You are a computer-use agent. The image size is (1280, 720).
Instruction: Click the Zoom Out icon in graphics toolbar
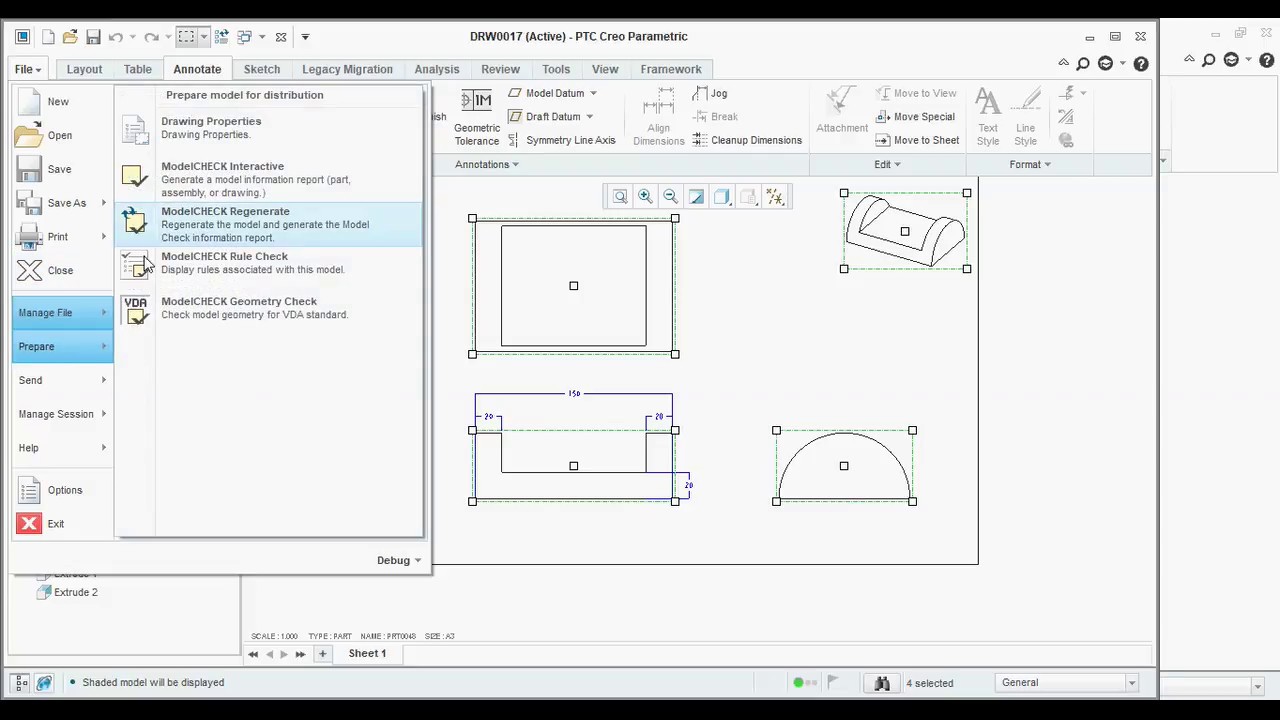(670, 197)
